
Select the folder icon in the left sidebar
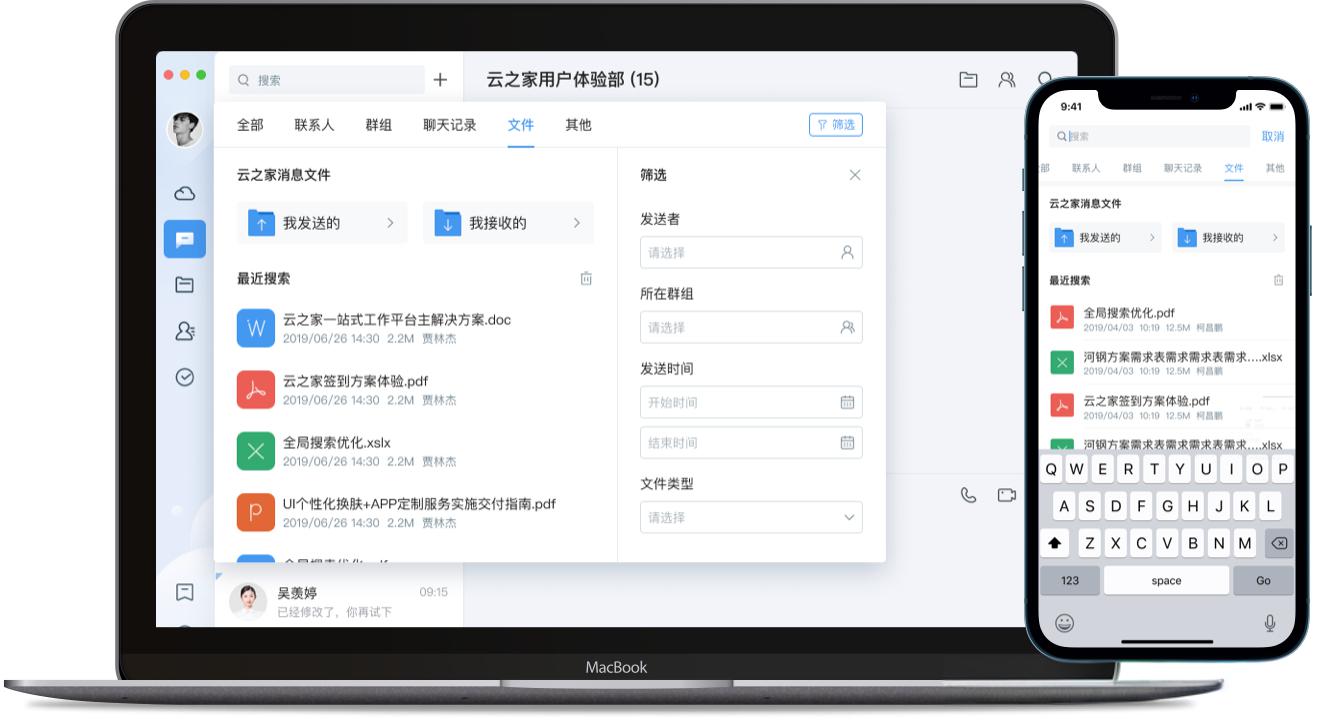(x=185, y=285)
